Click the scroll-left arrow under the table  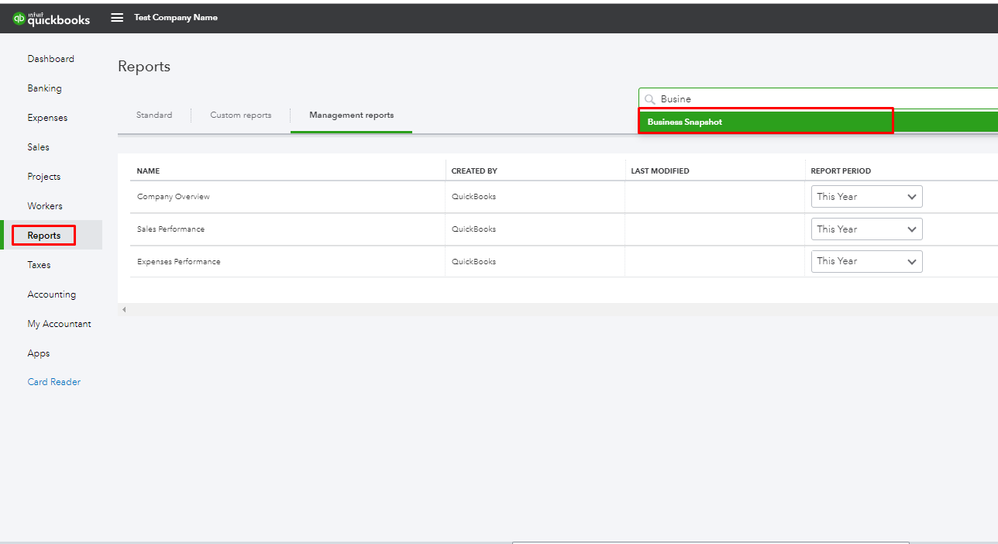(x=124, y=310)
